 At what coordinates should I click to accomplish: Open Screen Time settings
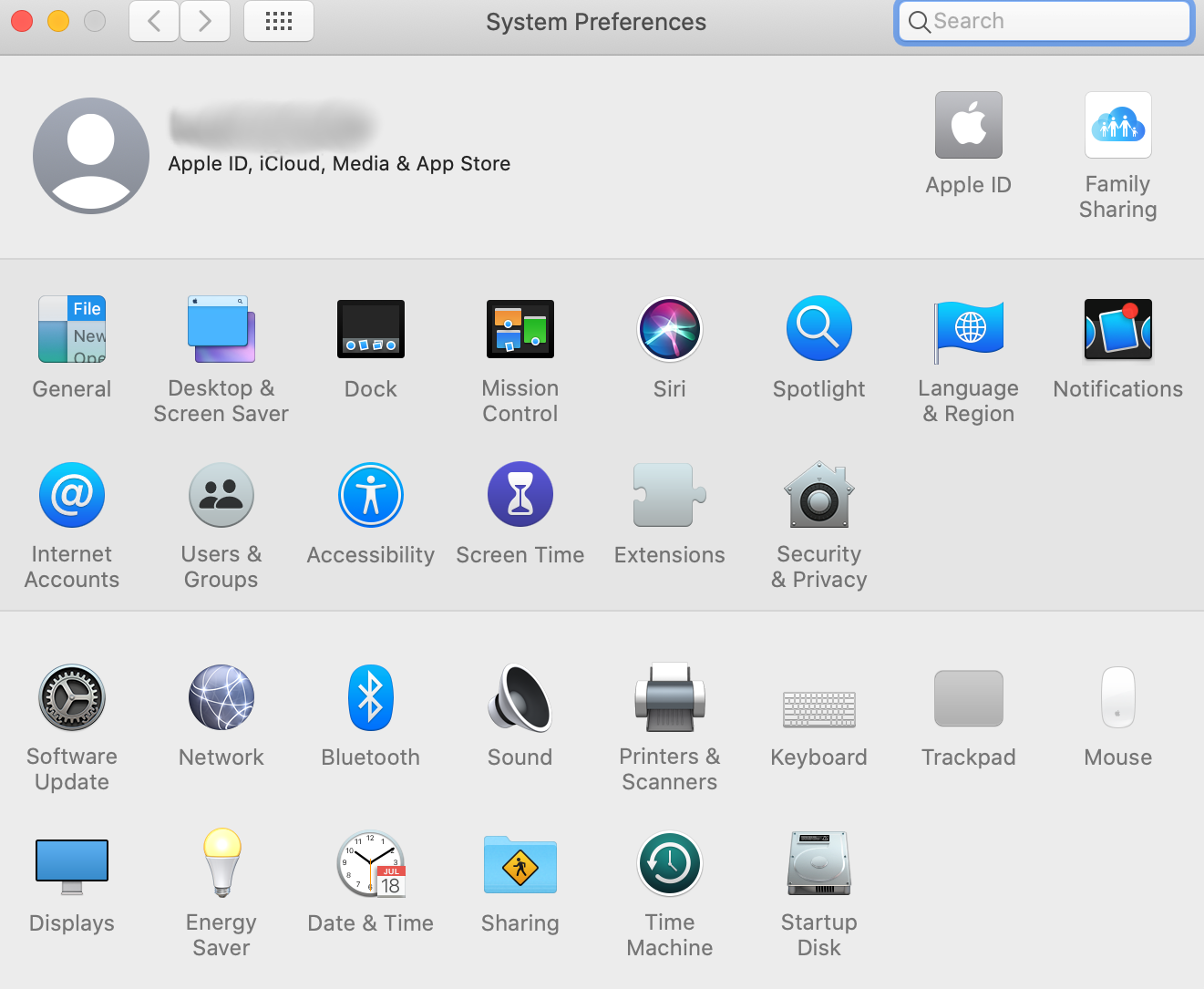520,496
